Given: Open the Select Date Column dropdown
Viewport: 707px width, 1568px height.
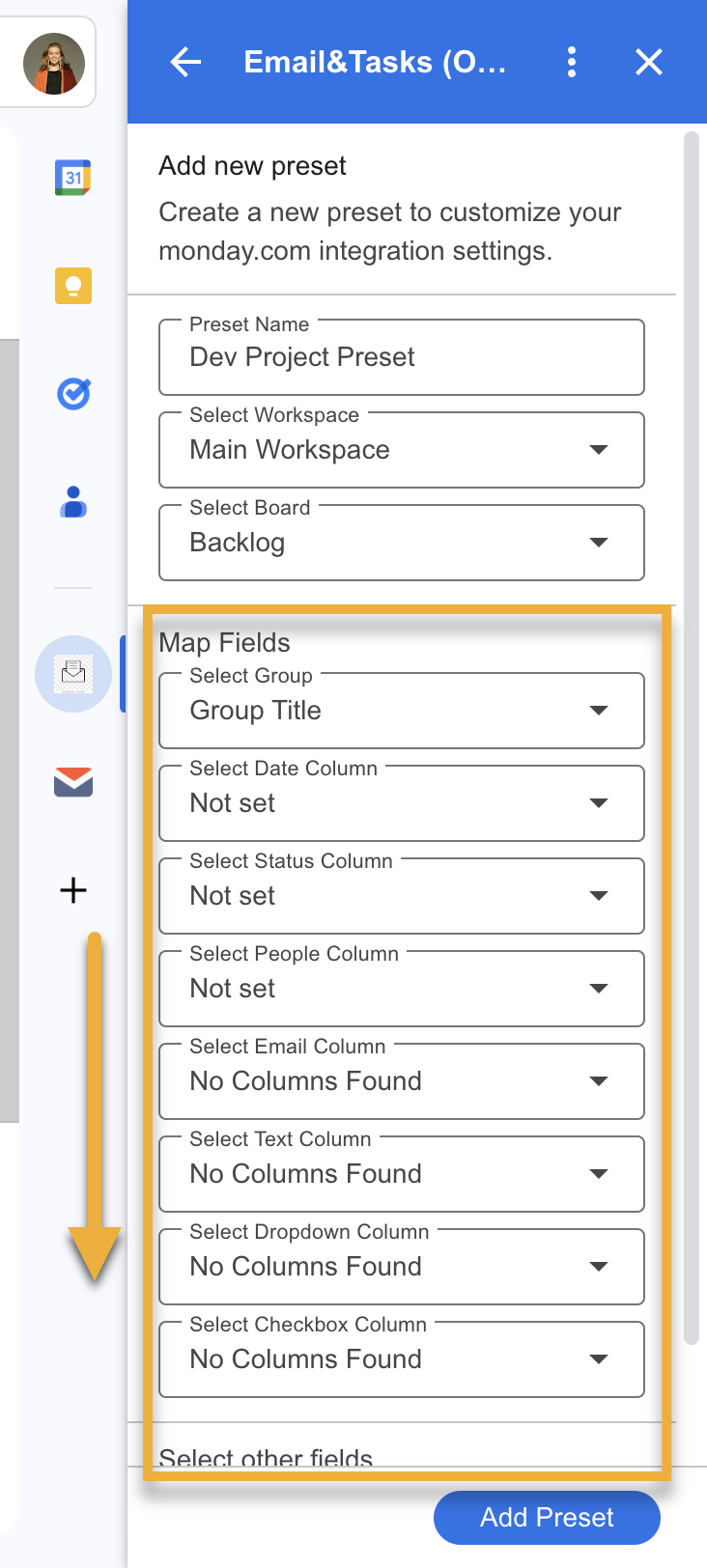Looking at the screenshot, I should click(401, 803).
